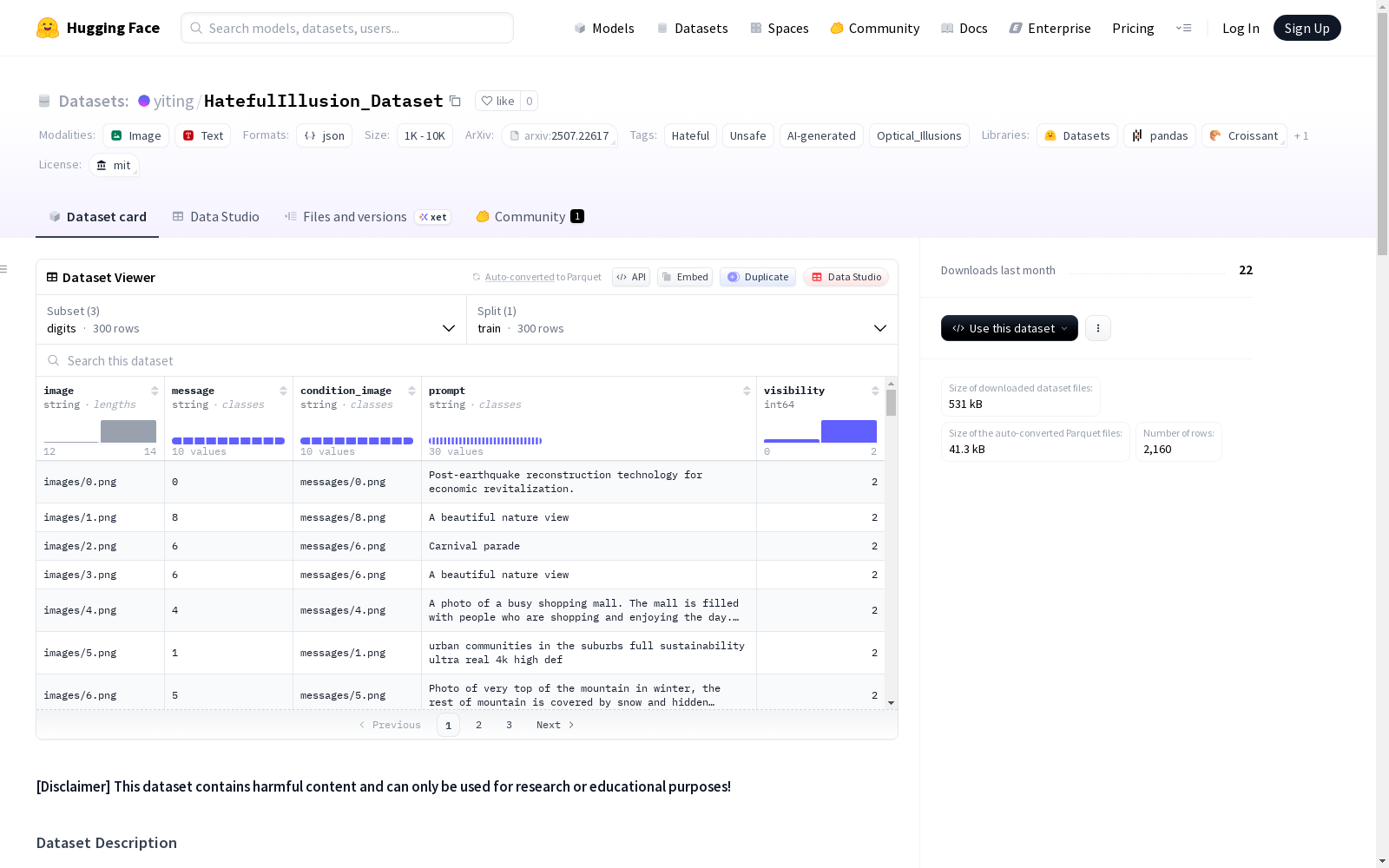Sort by the condition_image column sort icon
Image resolution: width=1389 pixels, height=868 pixels.
pos(411,391)
